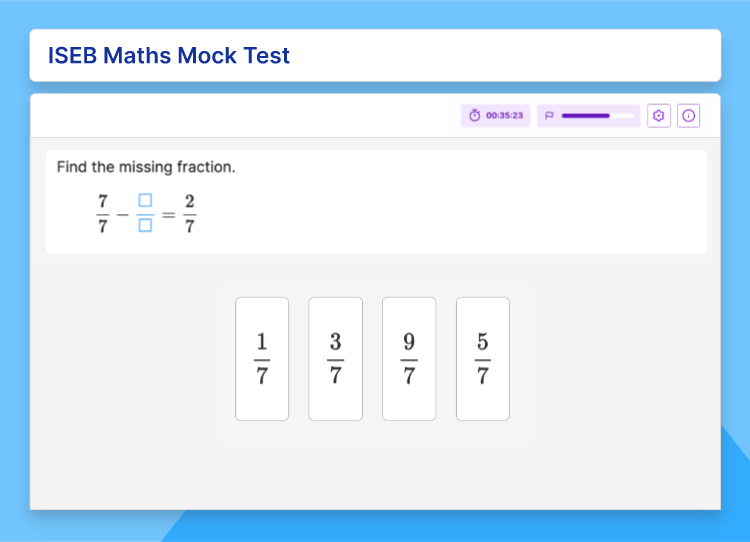Open settings with the gear icon
Viewport: 750px width, 542px height.
pyautogui.click(x=659, y=115)
